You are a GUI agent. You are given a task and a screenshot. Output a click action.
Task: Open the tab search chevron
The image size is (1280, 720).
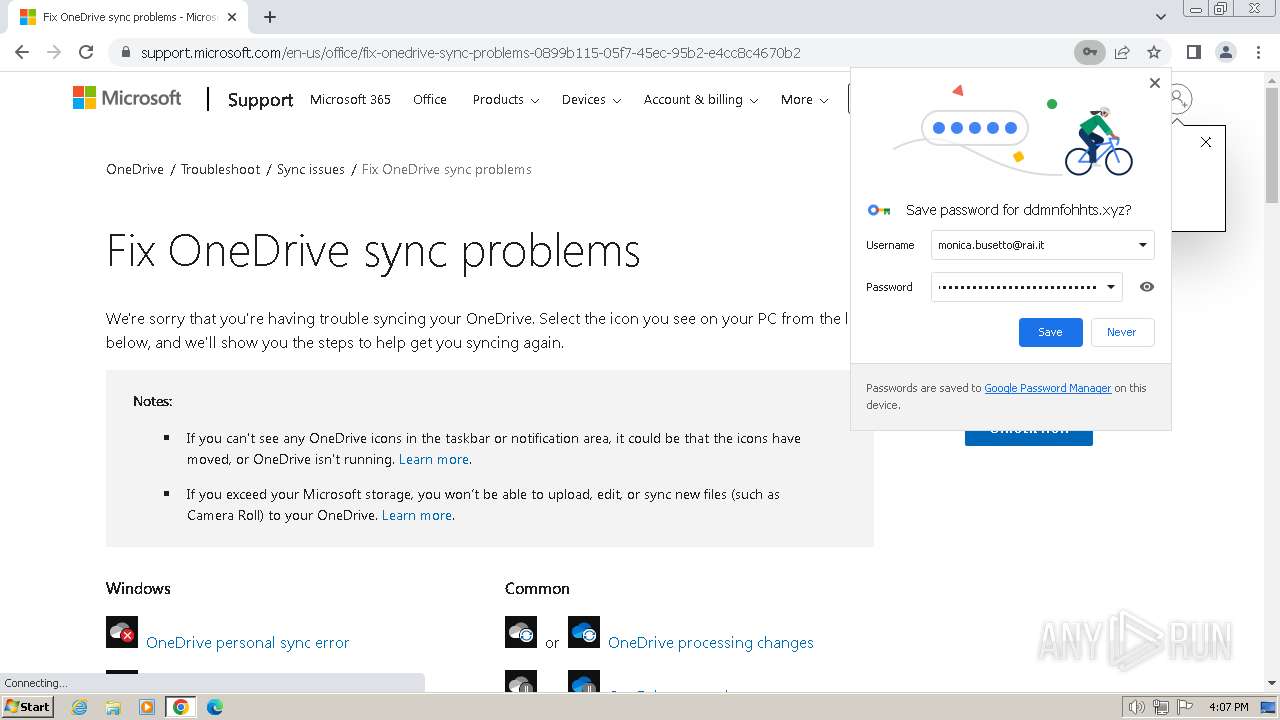pyautogui.click(x=1161, y=17)
